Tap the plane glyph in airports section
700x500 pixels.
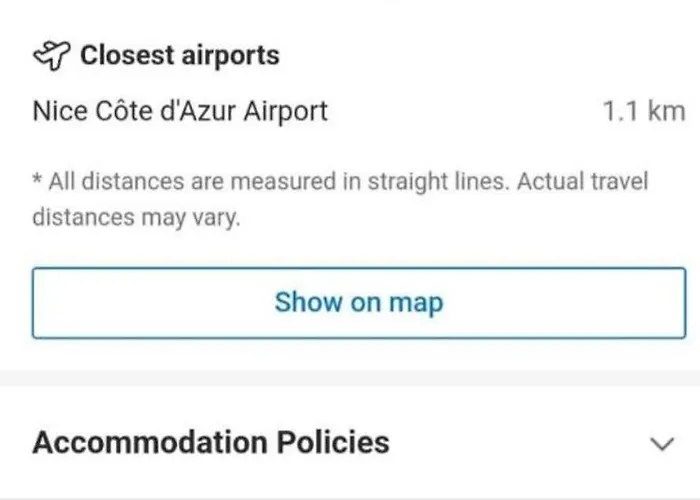52,55
